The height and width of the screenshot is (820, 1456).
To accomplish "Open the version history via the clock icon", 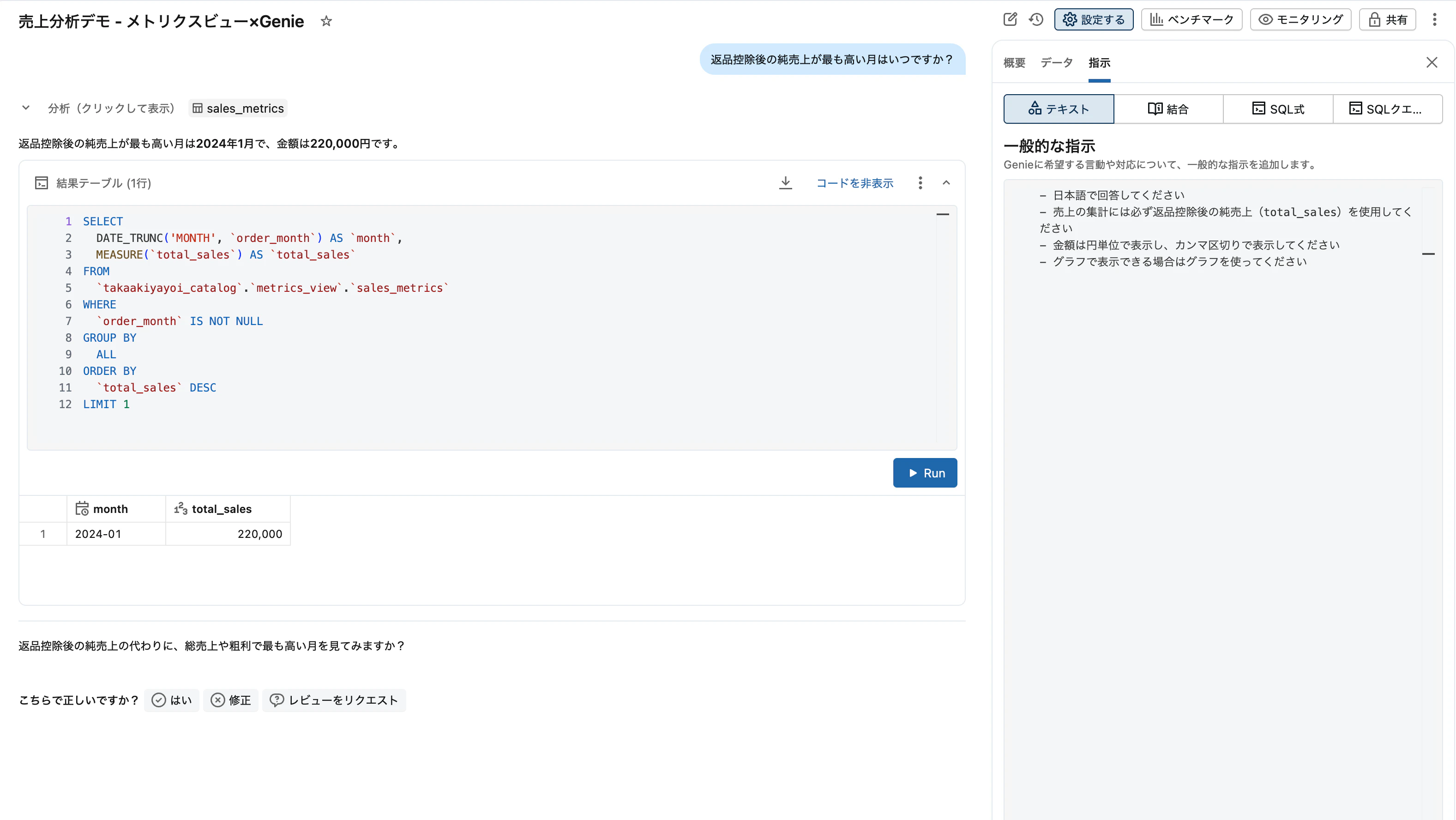I will tap(1036, 18).
